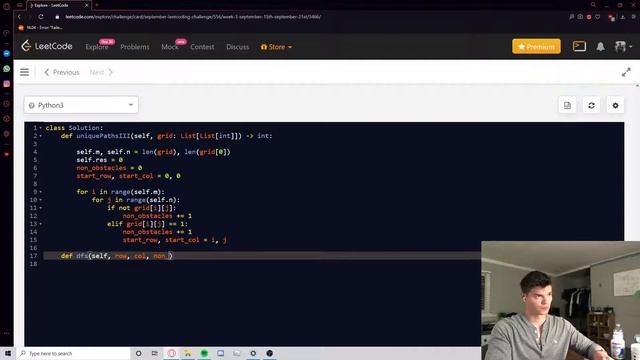
Task: Open the Discuss forum
Action: coord(238,47)
